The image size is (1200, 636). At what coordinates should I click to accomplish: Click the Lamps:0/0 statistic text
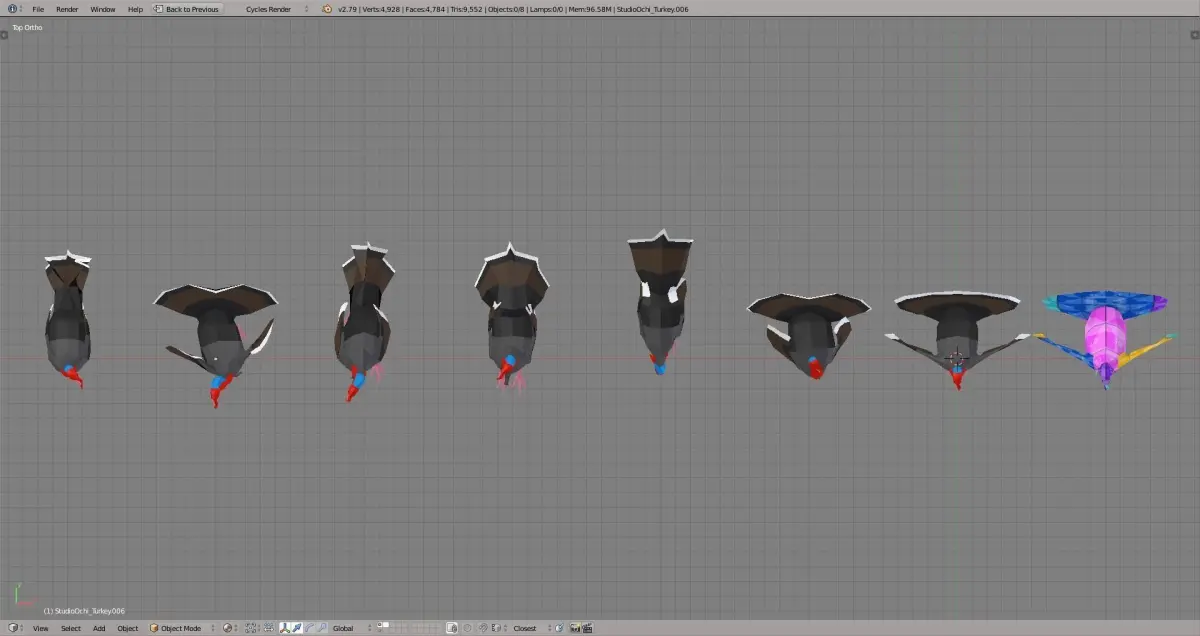click(547, 9)
